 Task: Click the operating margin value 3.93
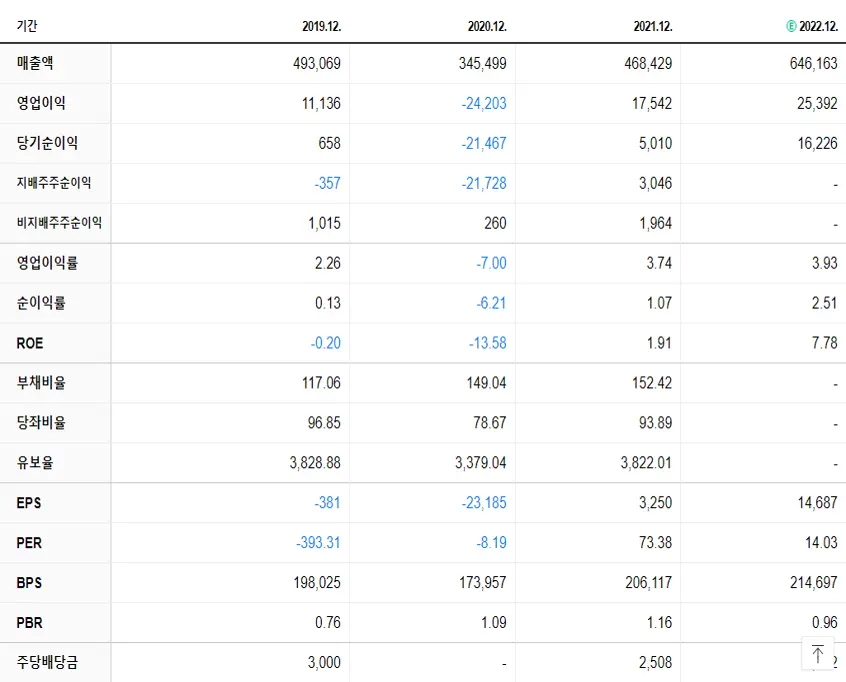825,263
